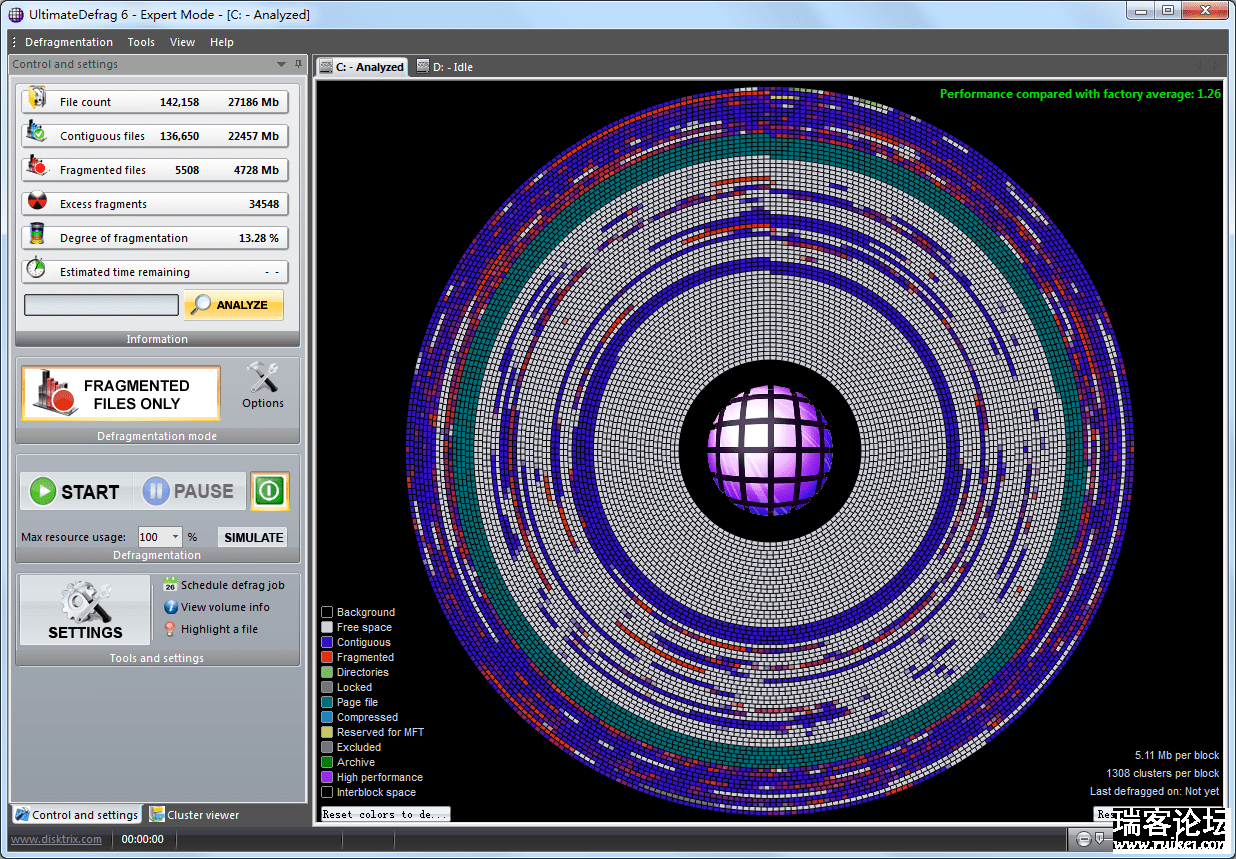This screenshot has width=1236, height=859.
Task: Click Reset colors to default button
Action: click(385, 814)
